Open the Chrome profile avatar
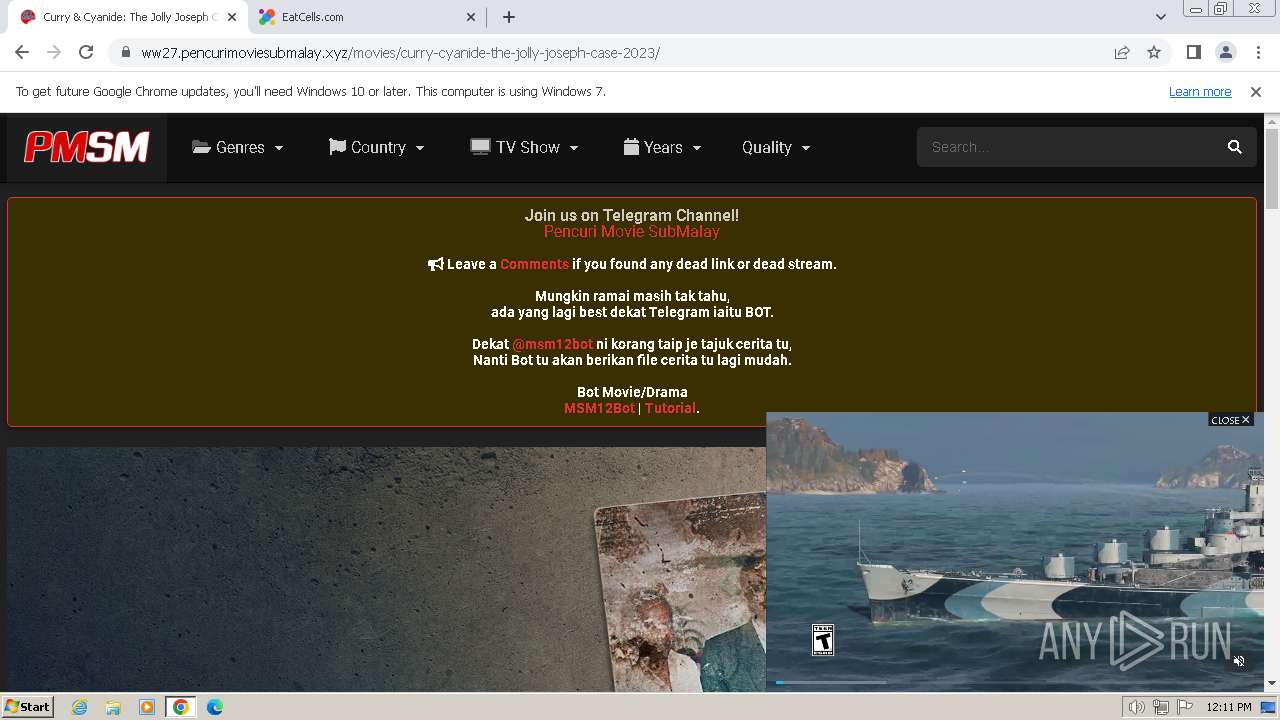Viewport: 1280px width, 720px height. 1225,52
